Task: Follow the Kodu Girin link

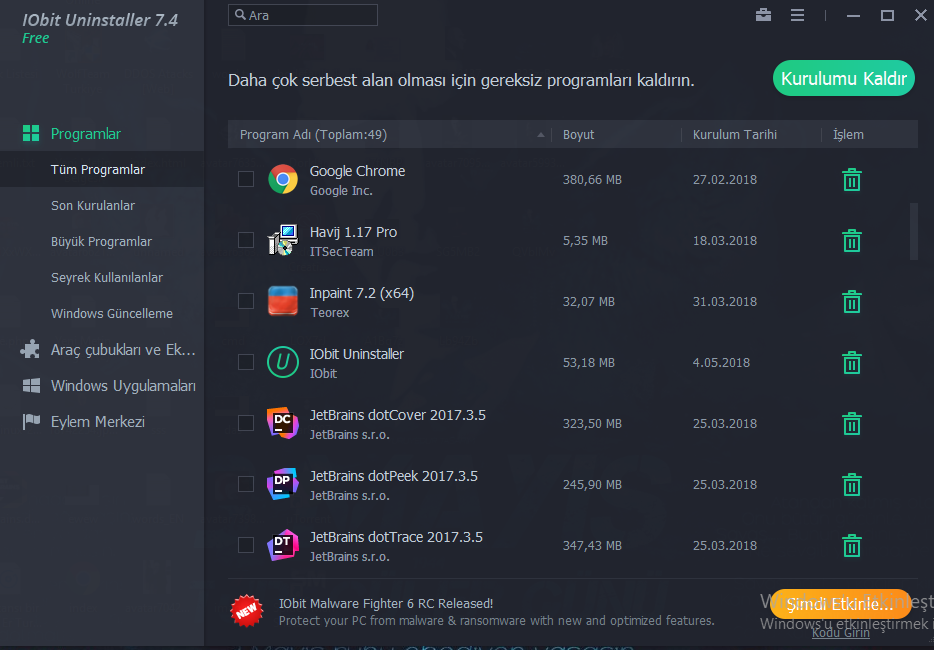Action: pos(840,632)
